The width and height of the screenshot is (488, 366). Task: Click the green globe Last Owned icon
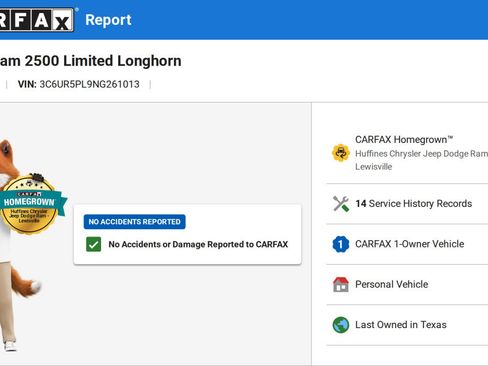click(x=341, y=325)
